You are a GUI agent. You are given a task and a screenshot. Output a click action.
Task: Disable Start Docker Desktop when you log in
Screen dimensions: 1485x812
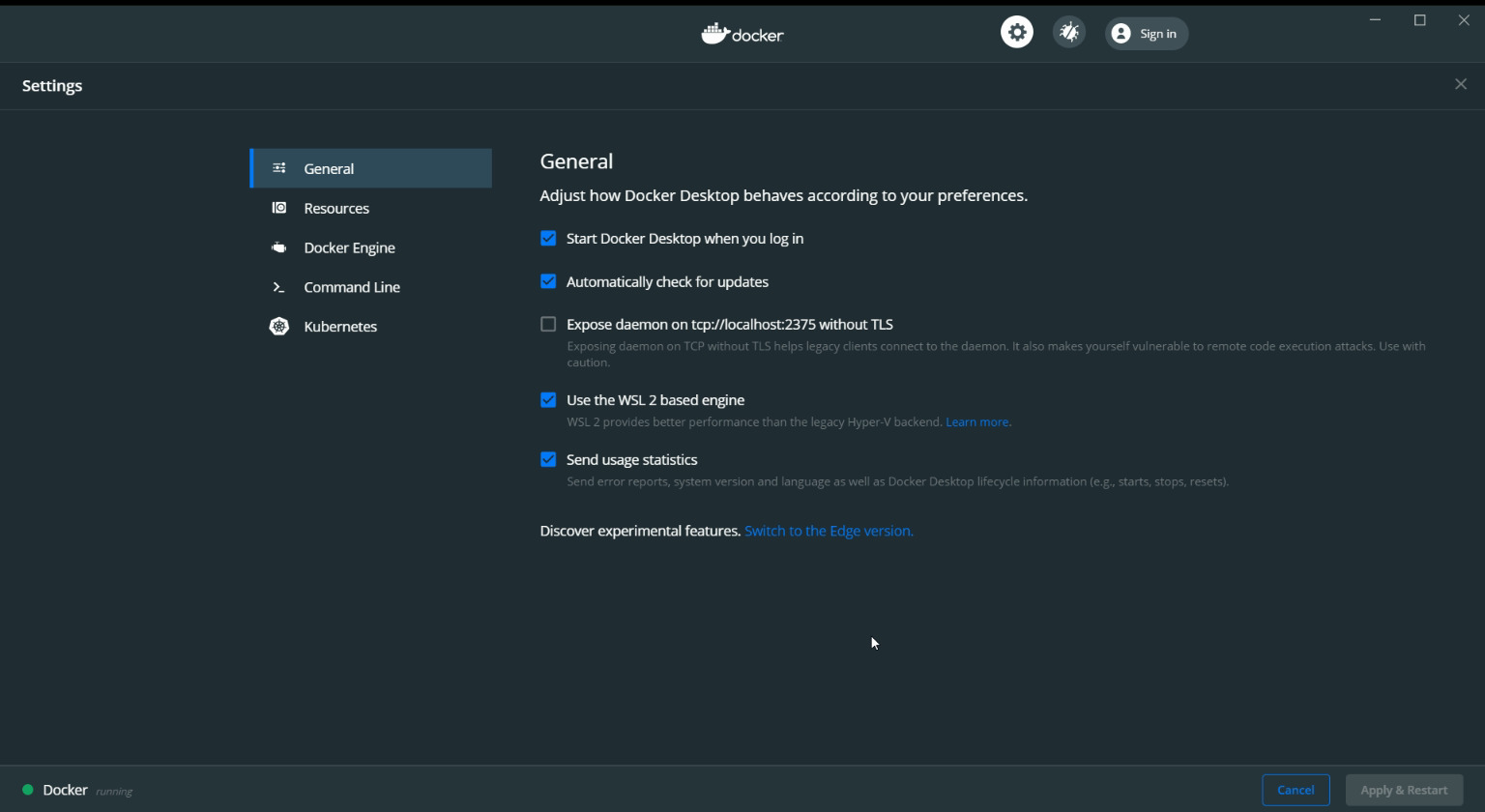tap(548, 238)
